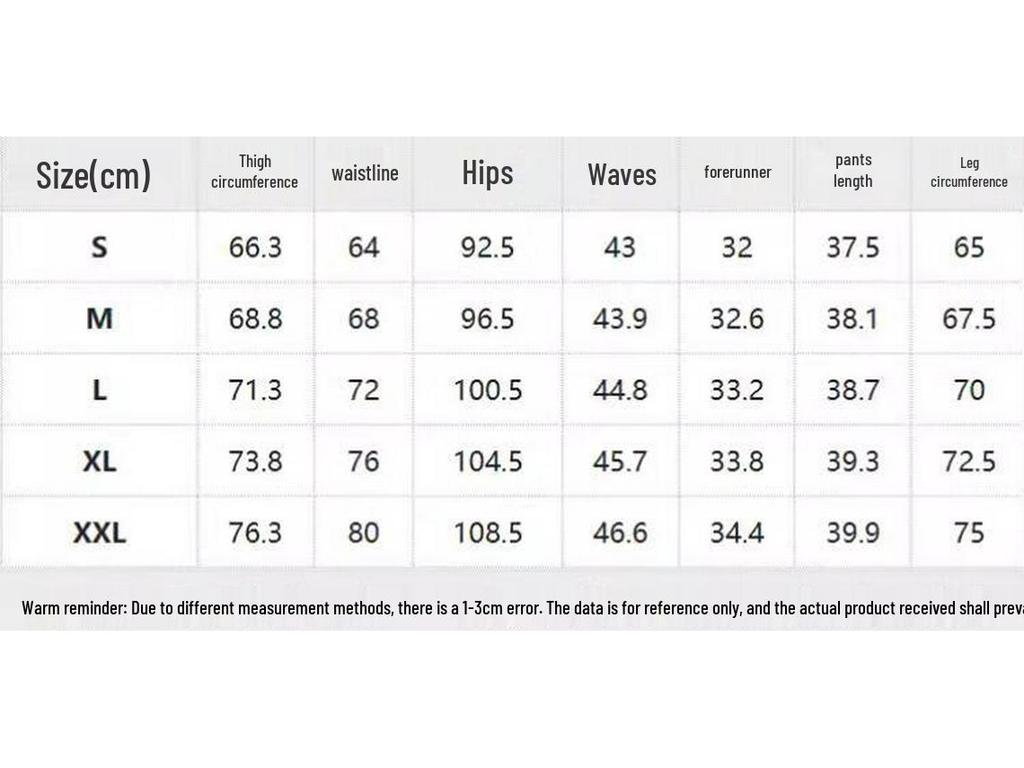Select the 34.4 forerunner cell for XXL
Screen dimensions: 1024x768
coord(737,533)
